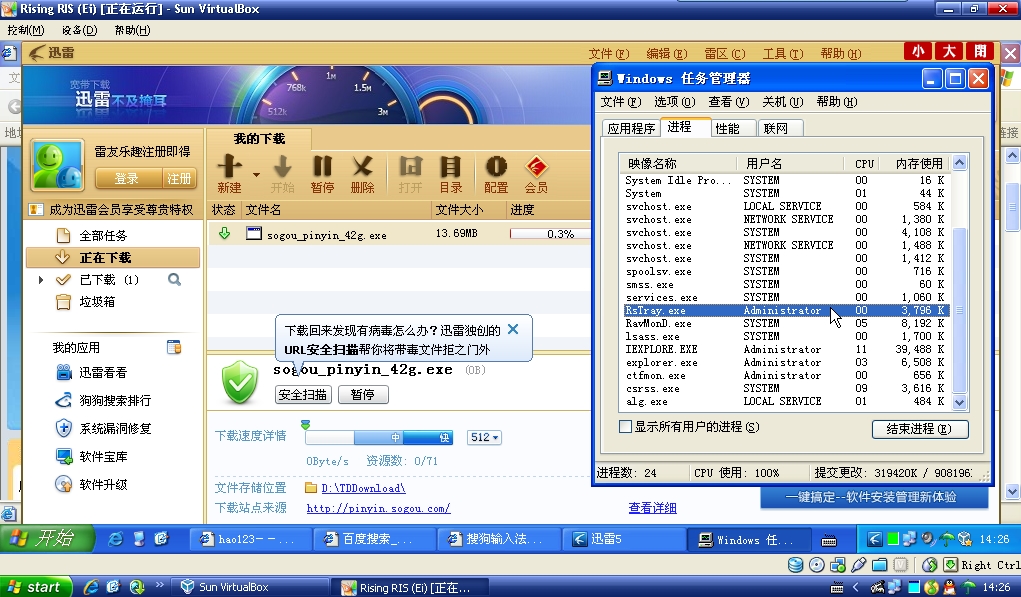1021x597 pixels.
Task: Switch to 百度搜索 taskbar window
Action: (374, 539)
